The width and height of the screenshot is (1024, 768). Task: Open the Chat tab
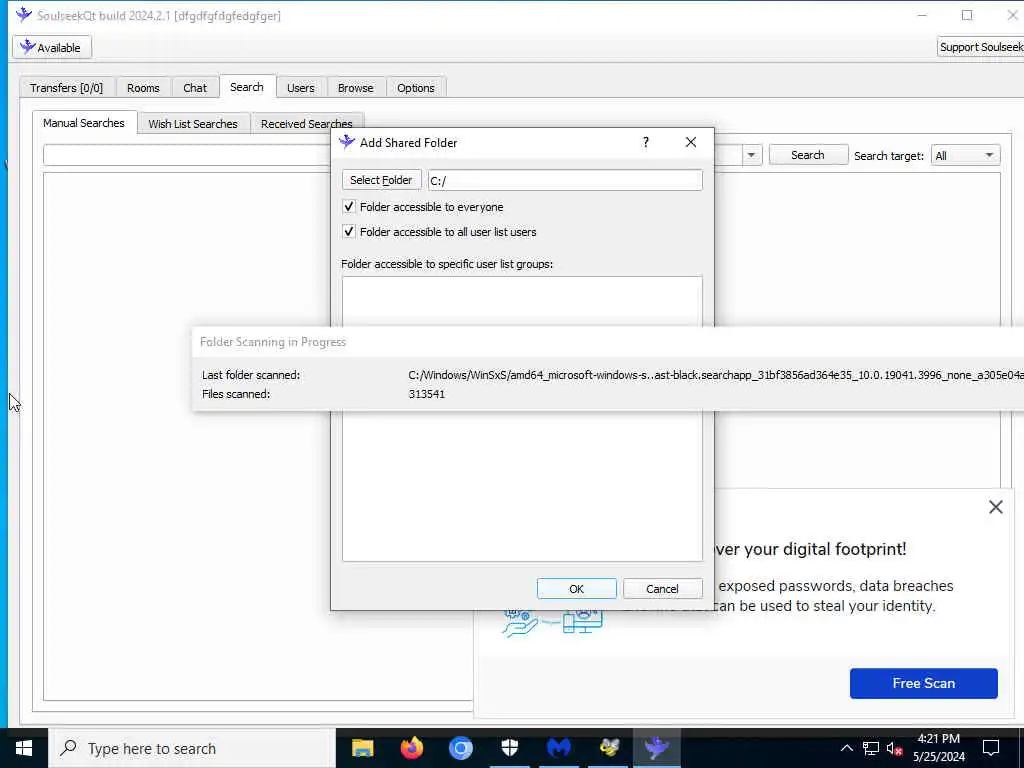(x=195, y=88)
